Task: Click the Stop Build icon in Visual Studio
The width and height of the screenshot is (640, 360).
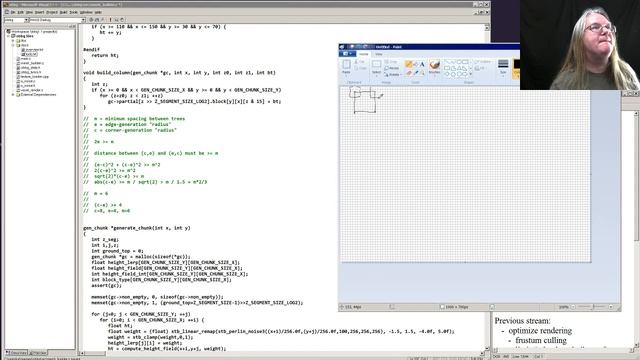Action: [x=103, y=20]
